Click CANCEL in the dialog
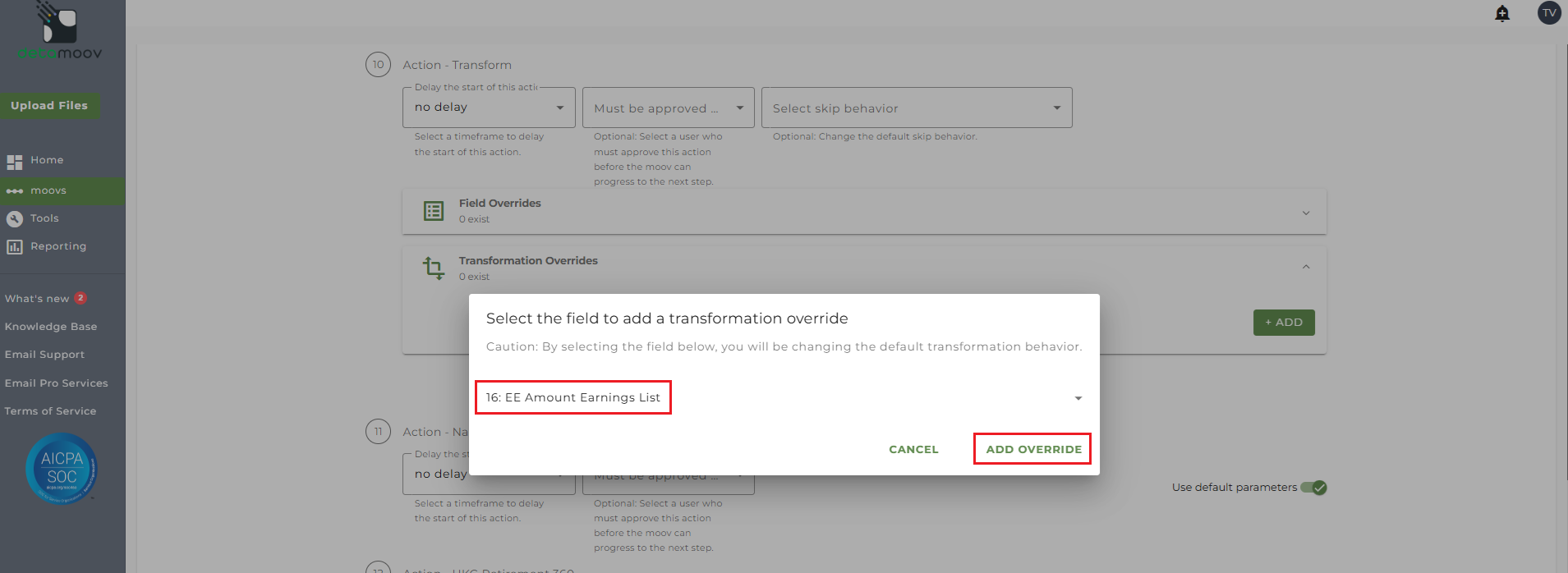Screen dimensions: 1568x573 click(913, 449)
